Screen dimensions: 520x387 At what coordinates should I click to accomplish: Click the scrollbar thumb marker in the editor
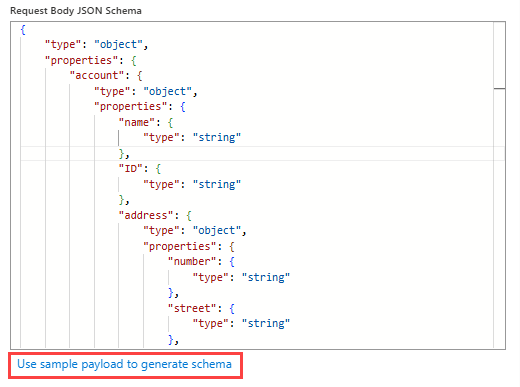pos(499,89)
